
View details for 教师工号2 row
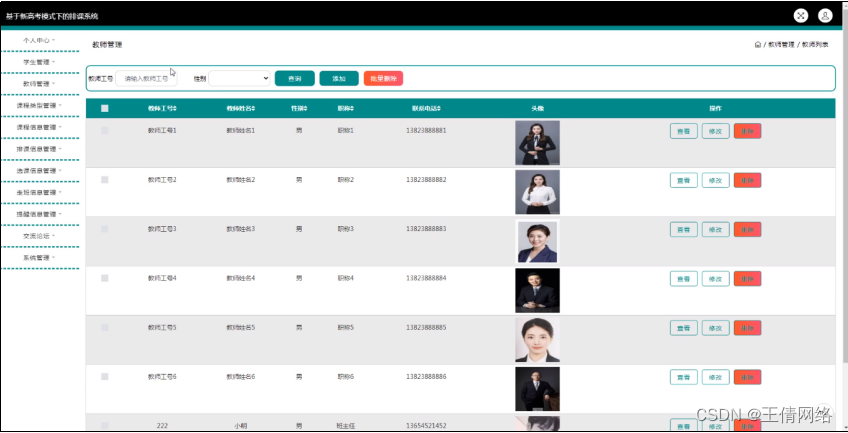[684, 180]
